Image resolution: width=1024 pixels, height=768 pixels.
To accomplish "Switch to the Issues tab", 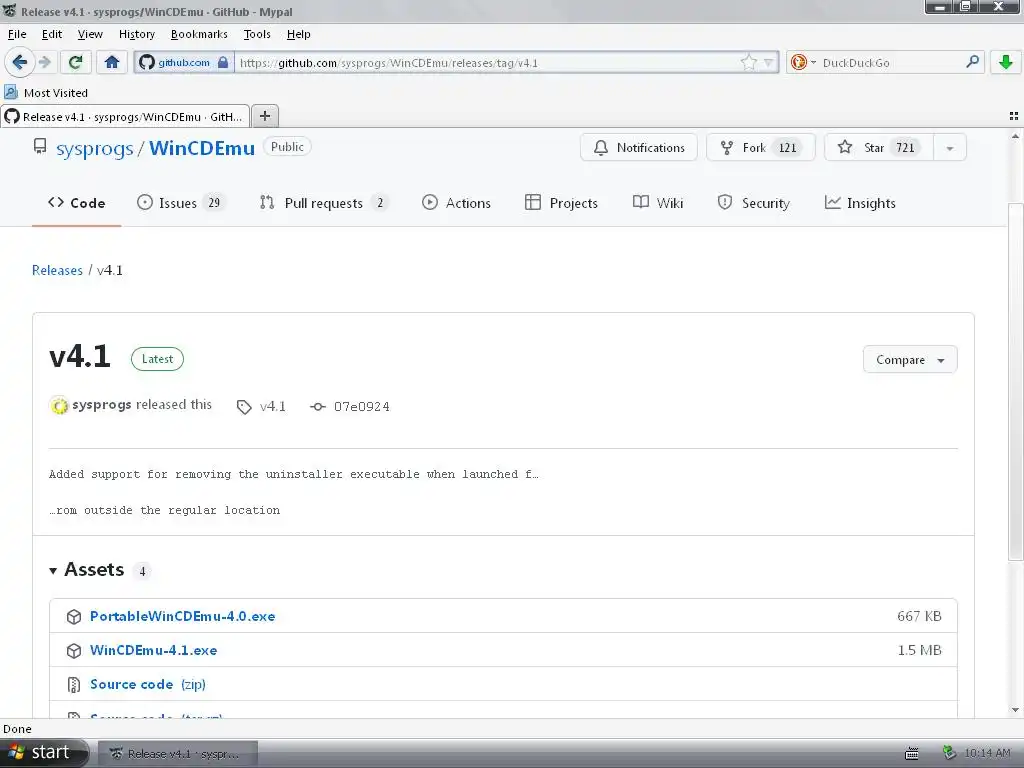I will click(x=181, y=203).
